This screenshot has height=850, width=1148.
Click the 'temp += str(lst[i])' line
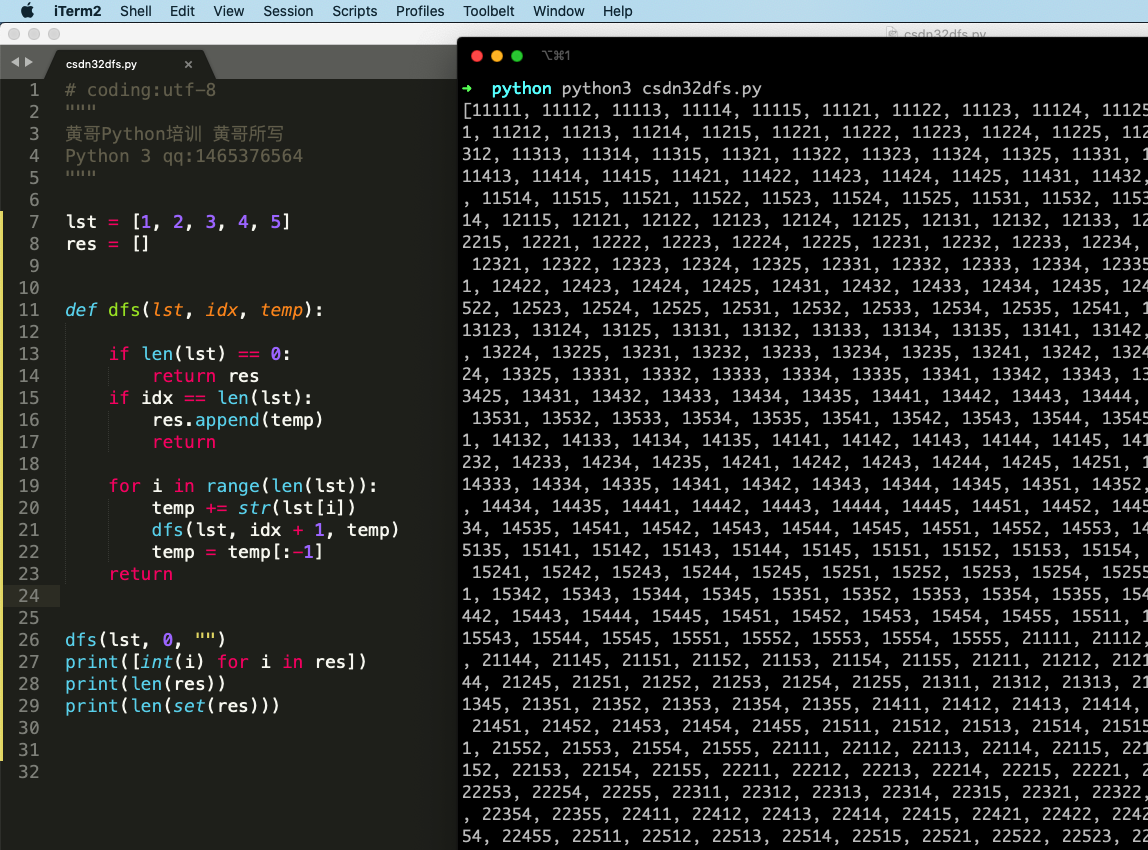[254, 507]
